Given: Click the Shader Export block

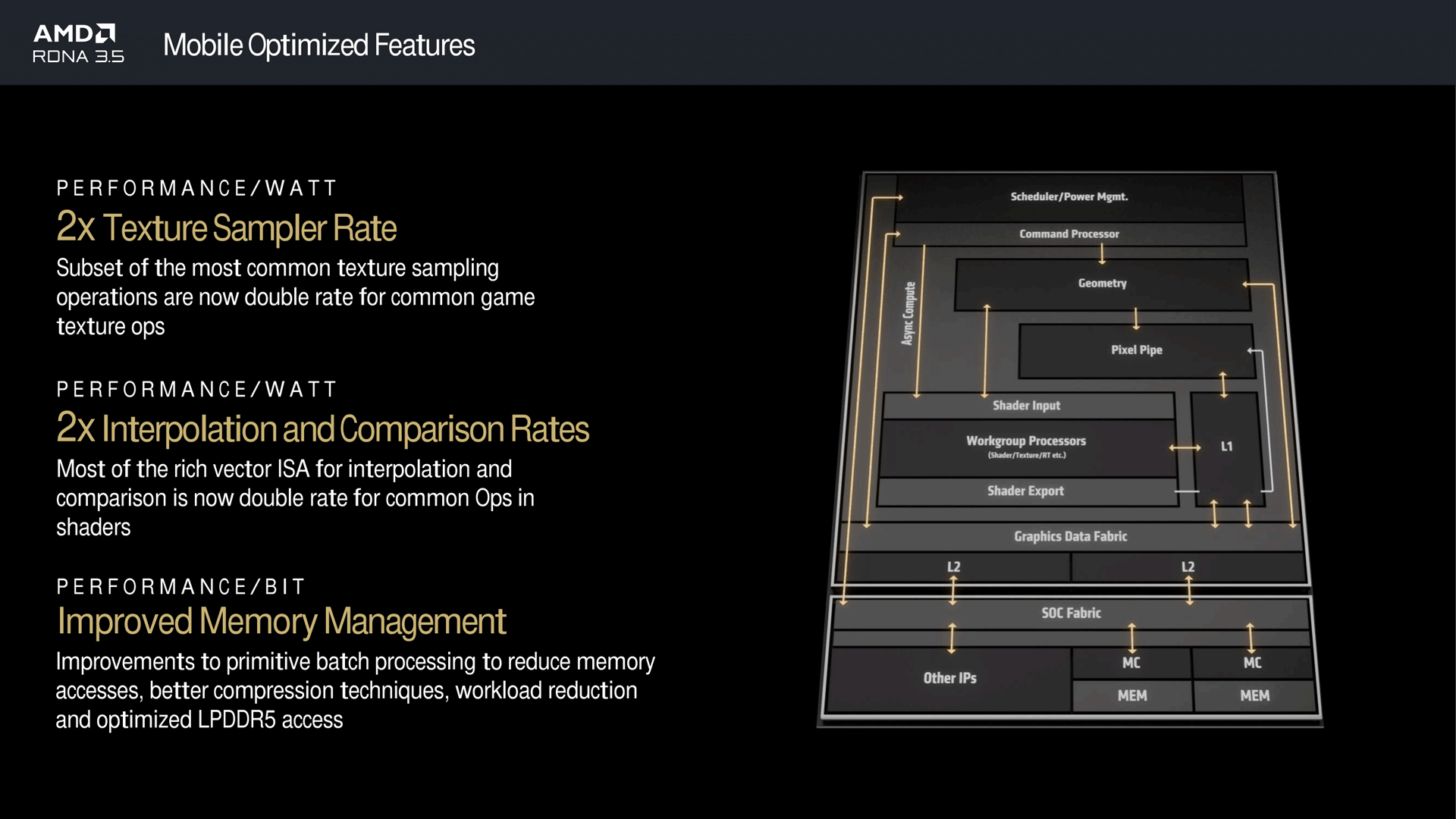Looking at the screenshot, I should tap(1025, 491).
